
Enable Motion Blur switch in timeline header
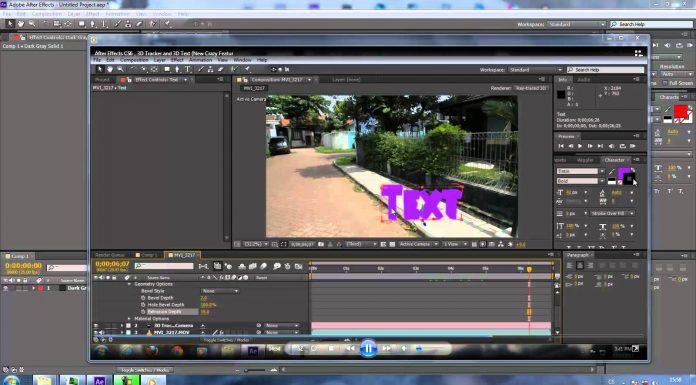(x=264, y=266)
